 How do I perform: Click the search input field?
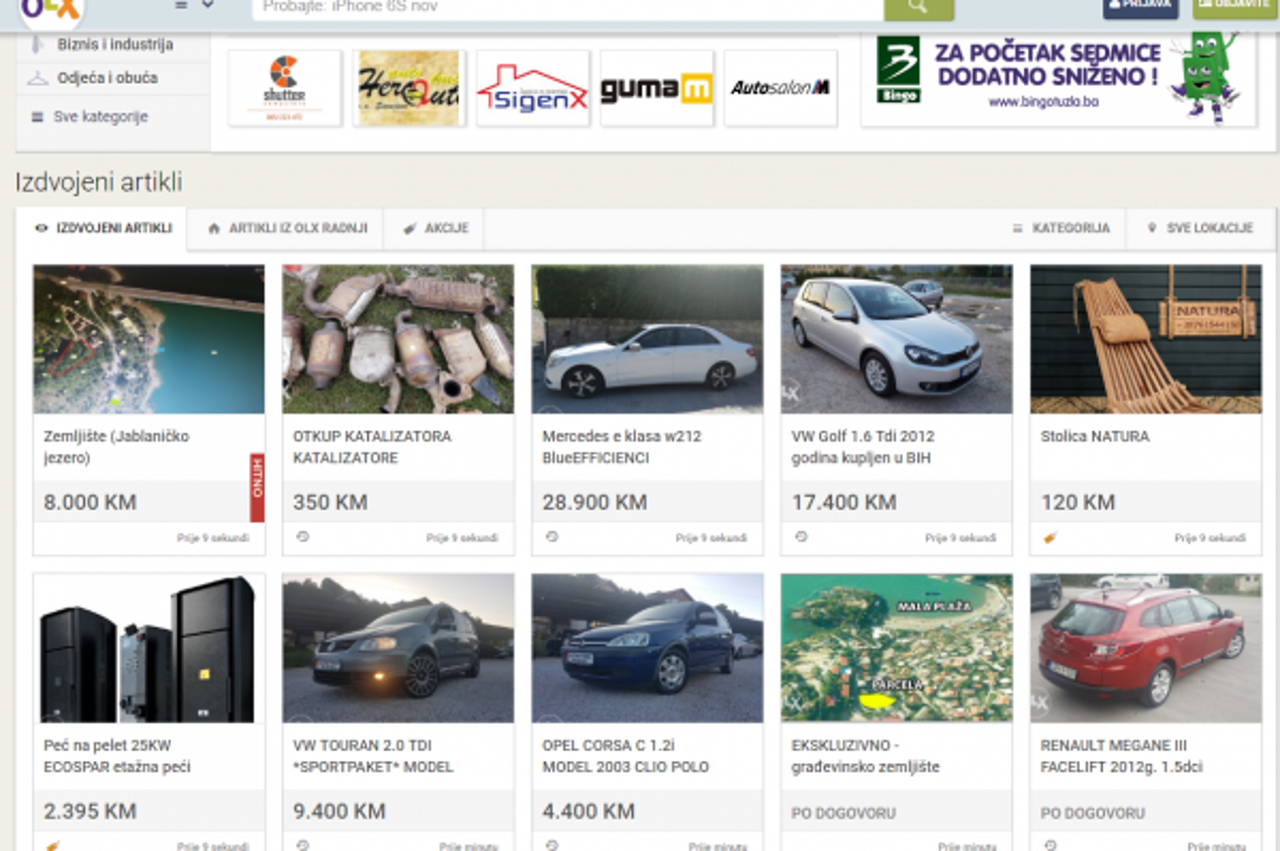(x=567, y=7)
